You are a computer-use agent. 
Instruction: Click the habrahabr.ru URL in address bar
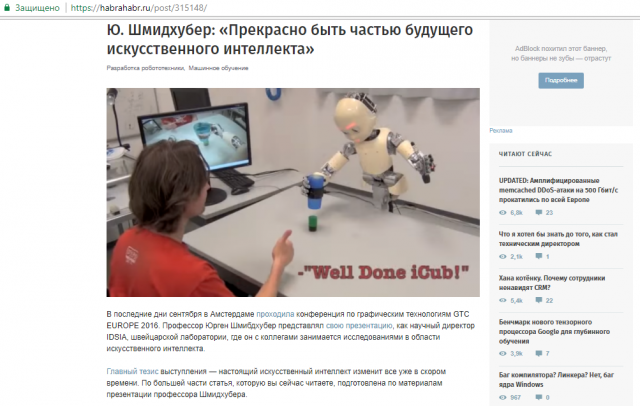(x=139, y=8)
